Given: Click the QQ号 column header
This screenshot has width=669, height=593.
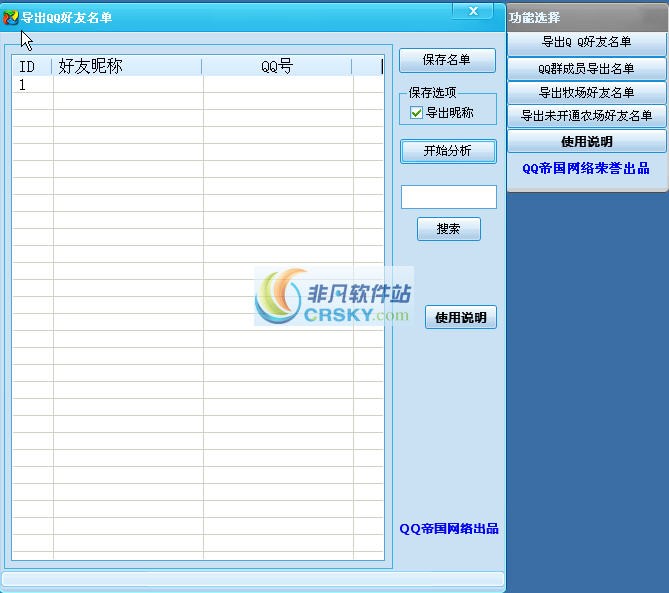Looking at the screenshot, I should point(277,66).
